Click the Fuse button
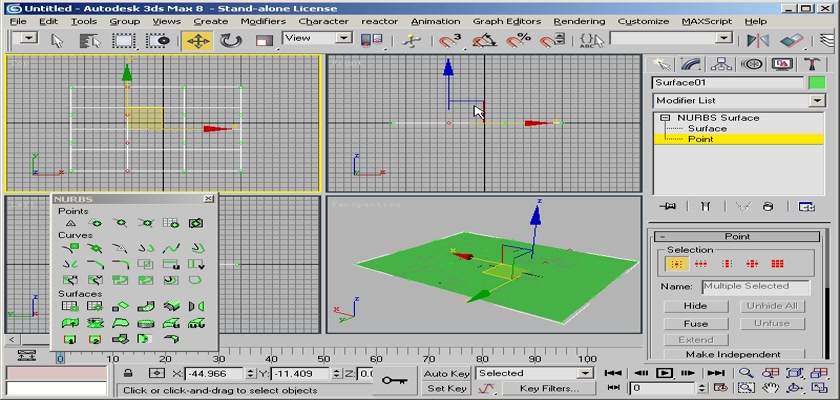The height and width of the screenshot is (400, 840). coord(696,323)
